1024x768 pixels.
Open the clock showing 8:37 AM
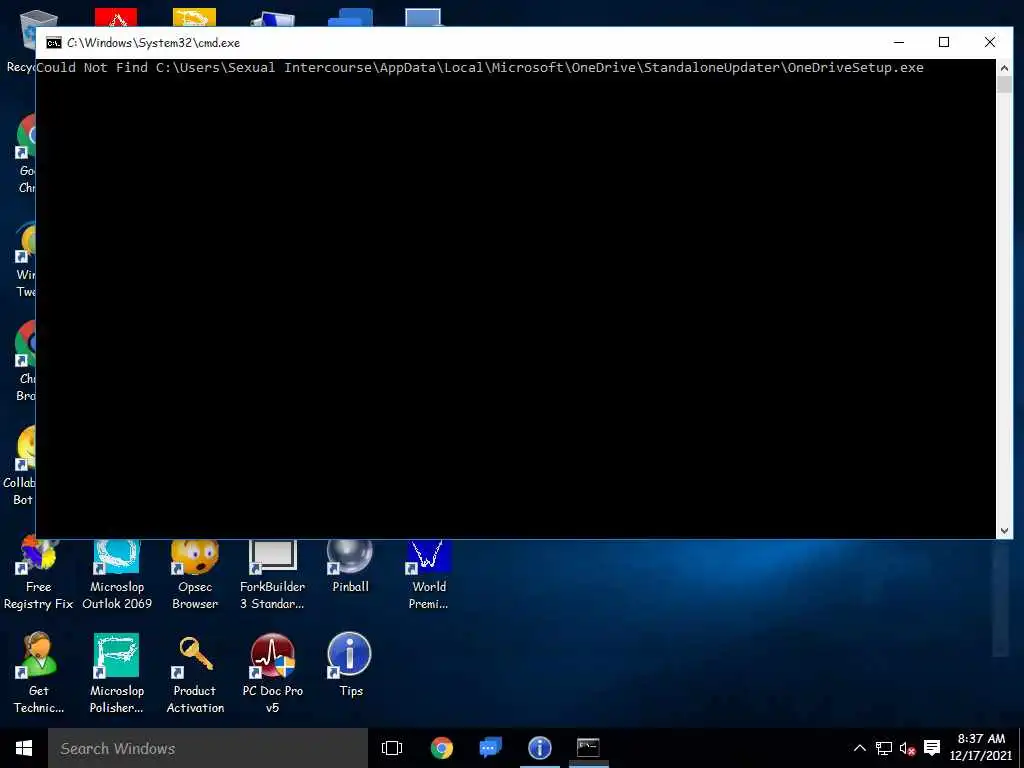click(x=981, y=747)
